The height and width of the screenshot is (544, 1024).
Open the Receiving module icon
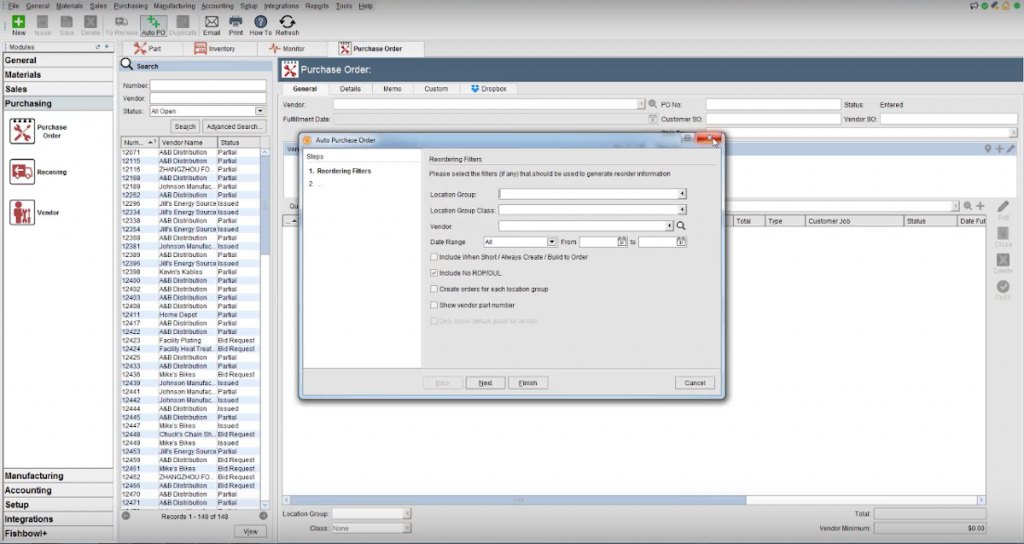click(22, 172)
